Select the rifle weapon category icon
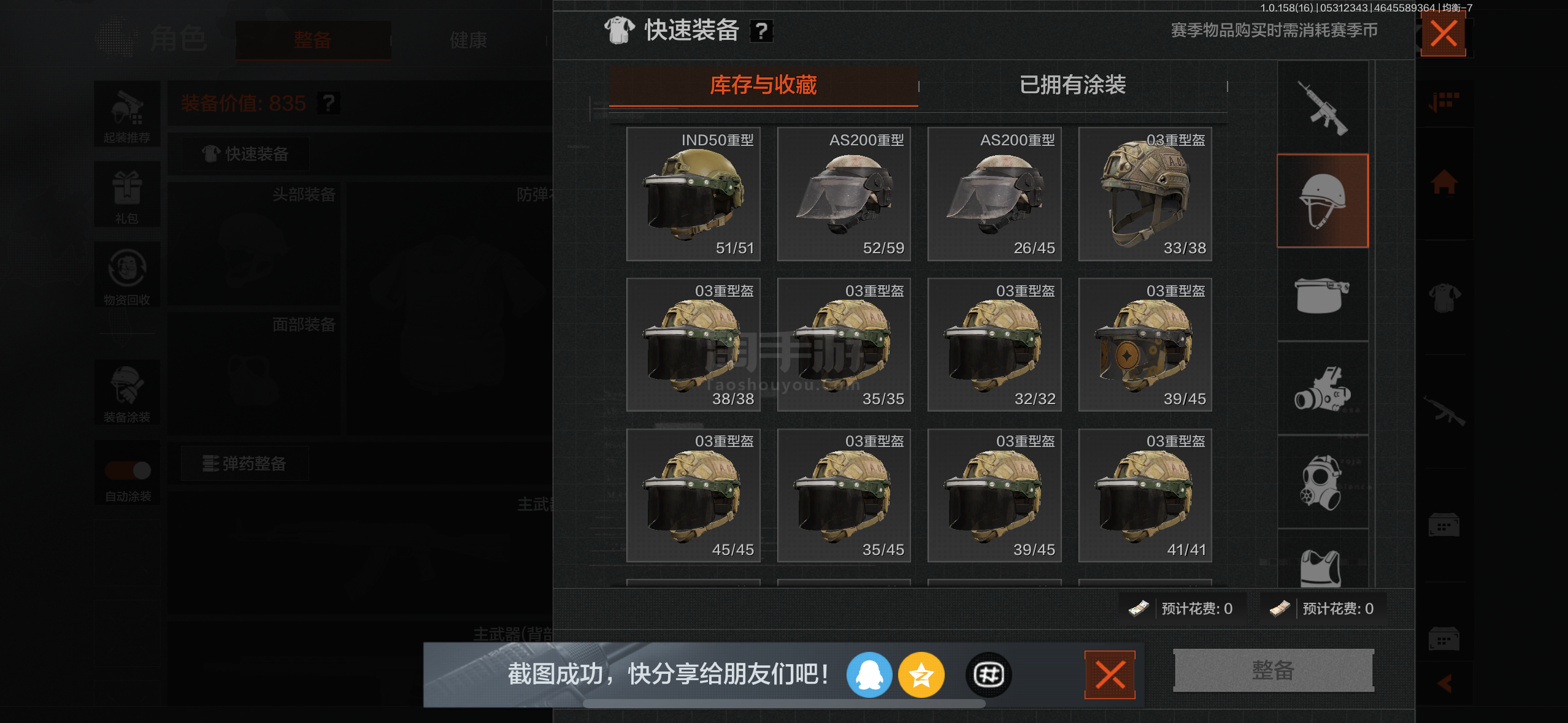Image resolution: width=1568 pixels, height=723 pixels. coord(1323,108)
